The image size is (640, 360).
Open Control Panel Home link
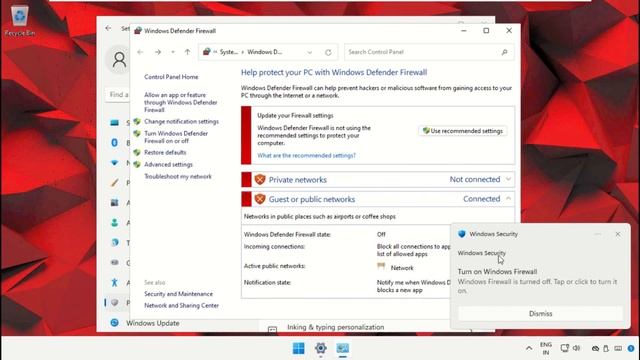pos(171,77)
